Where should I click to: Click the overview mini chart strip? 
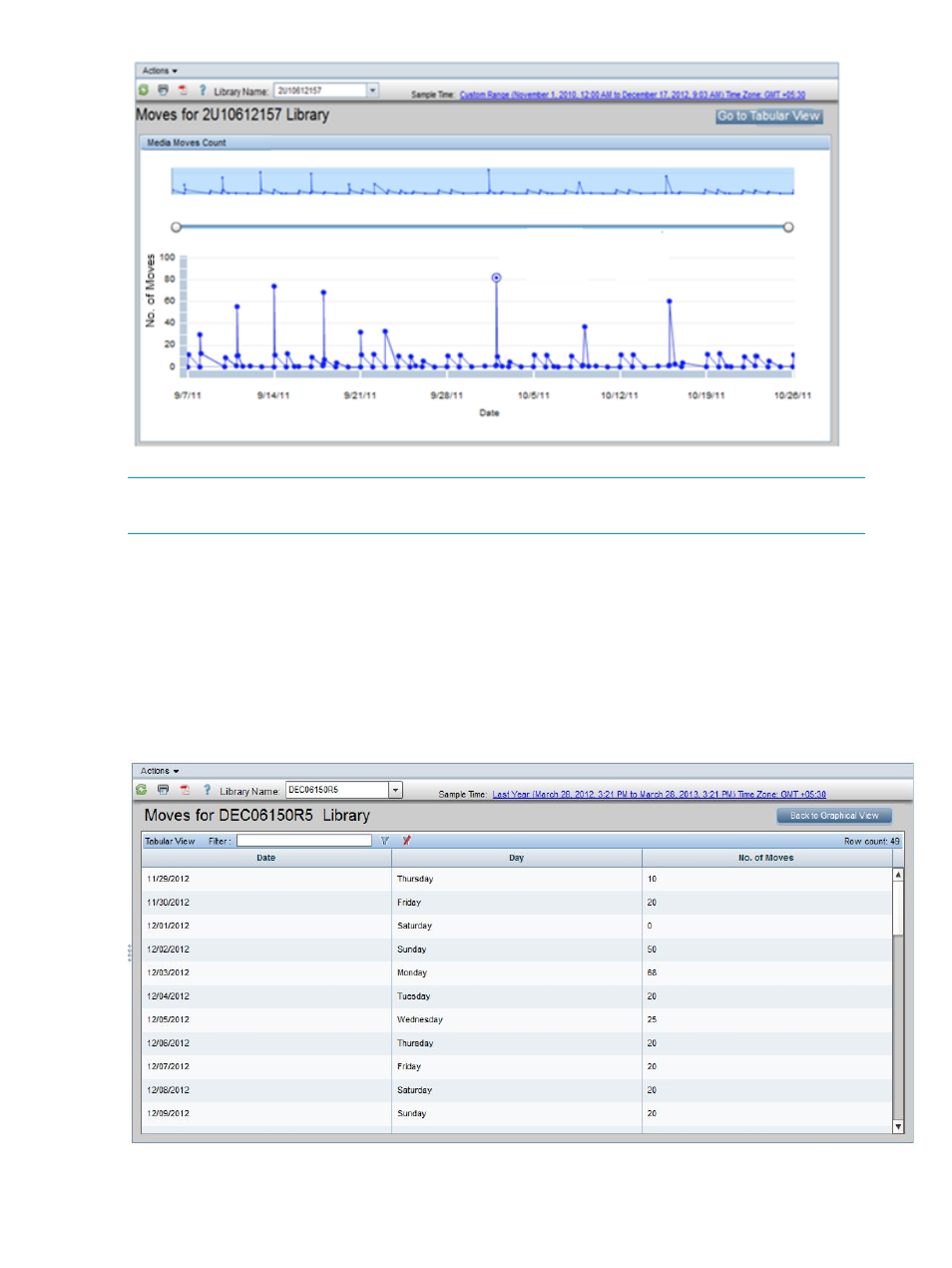tap(483, 182)
